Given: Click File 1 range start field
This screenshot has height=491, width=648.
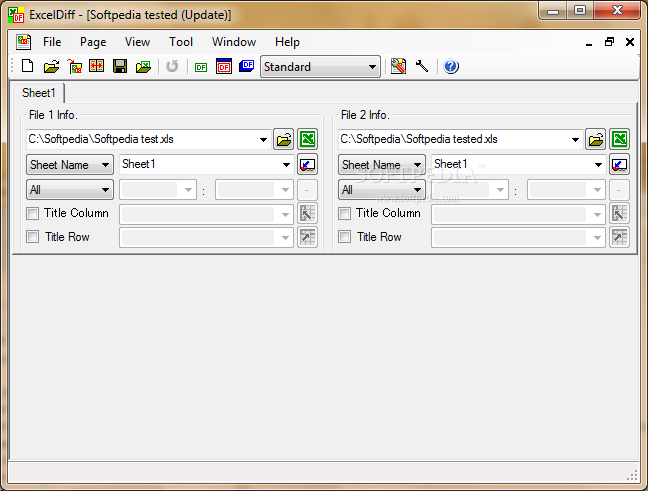Looking at the screenshot, I should [x=158, y=190].
